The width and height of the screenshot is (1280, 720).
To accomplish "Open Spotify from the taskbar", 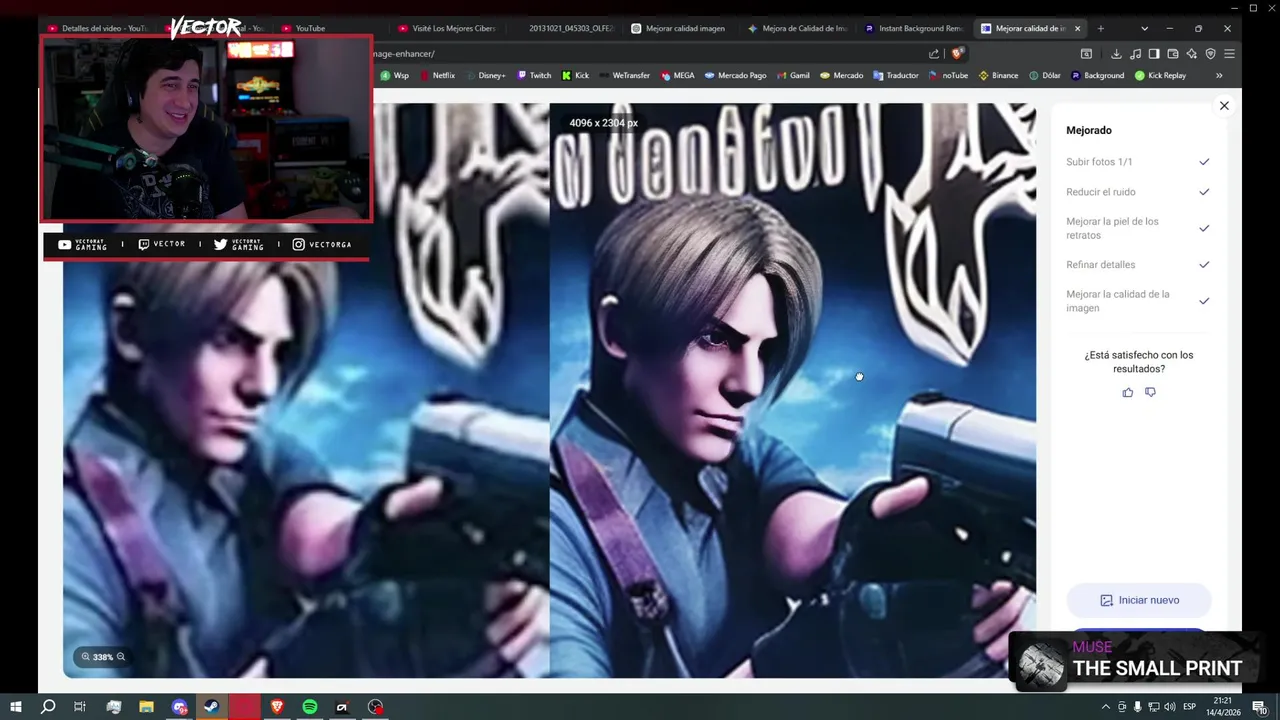I will click(x=310, y=707).
